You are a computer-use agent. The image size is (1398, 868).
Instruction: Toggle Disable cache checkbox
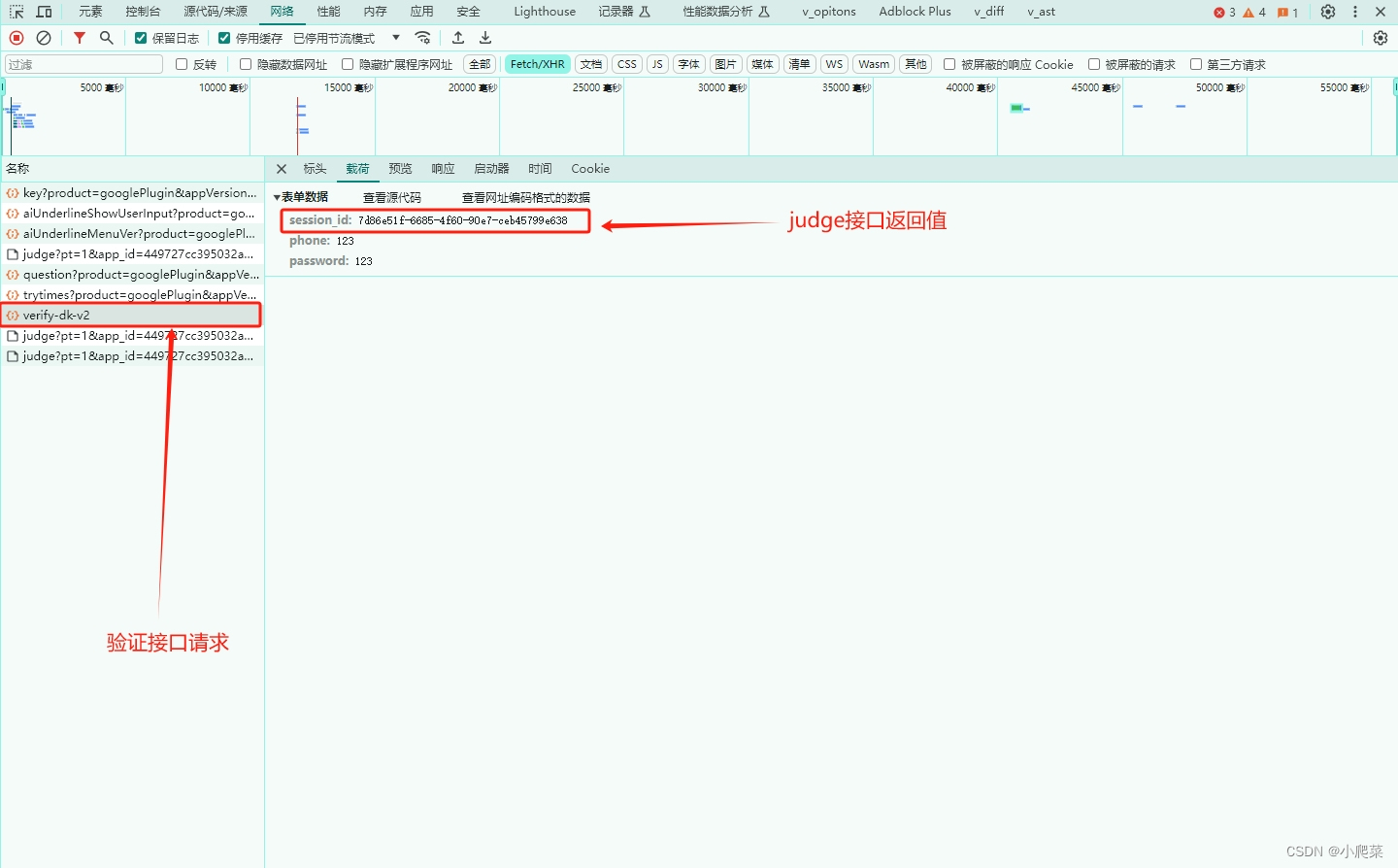tap(224, 38)
